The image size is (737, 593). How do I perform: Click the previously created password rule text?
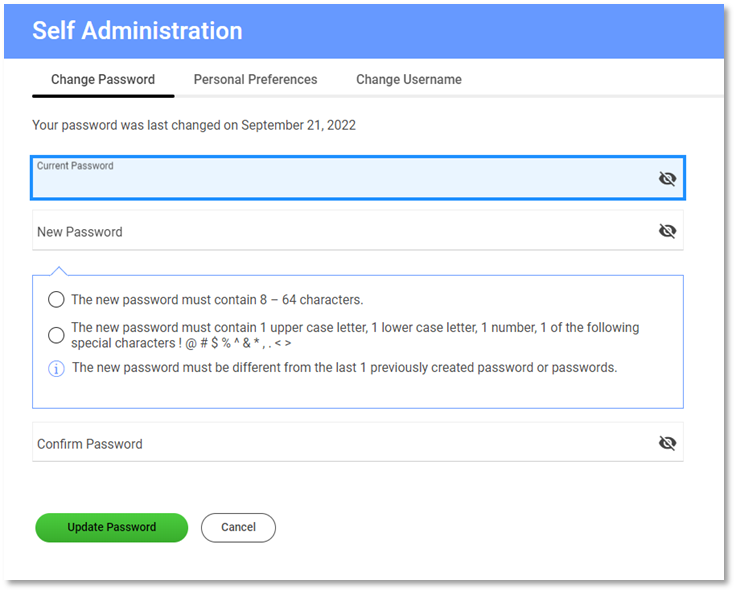(x=344, y=368)
